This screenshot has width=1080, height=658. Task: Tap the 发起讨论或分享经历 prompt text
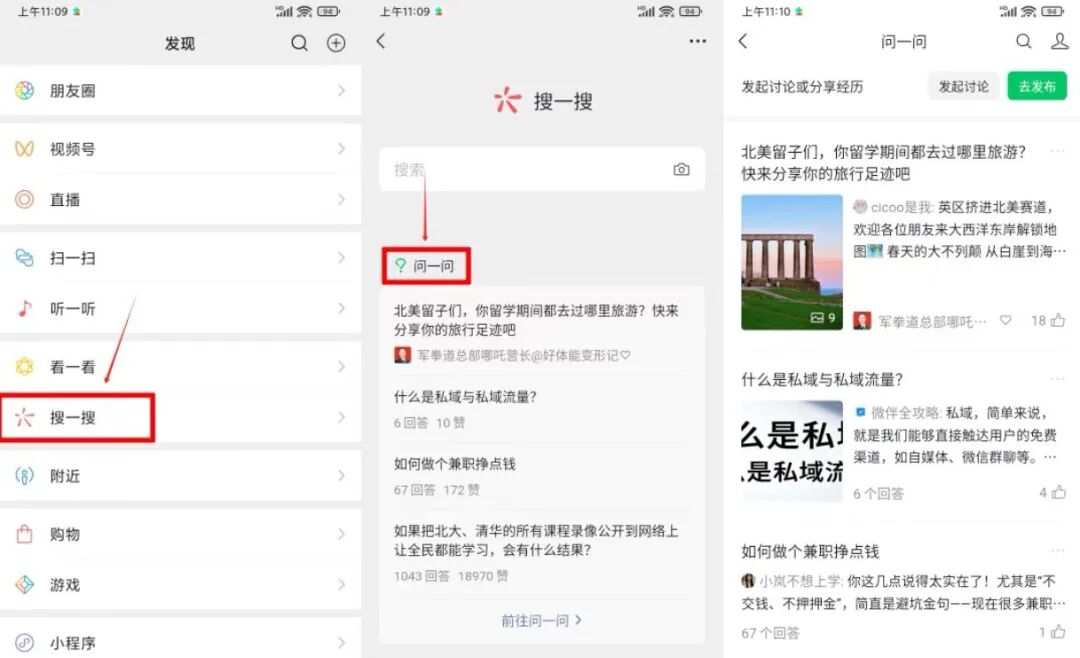(x=802, y=87)
